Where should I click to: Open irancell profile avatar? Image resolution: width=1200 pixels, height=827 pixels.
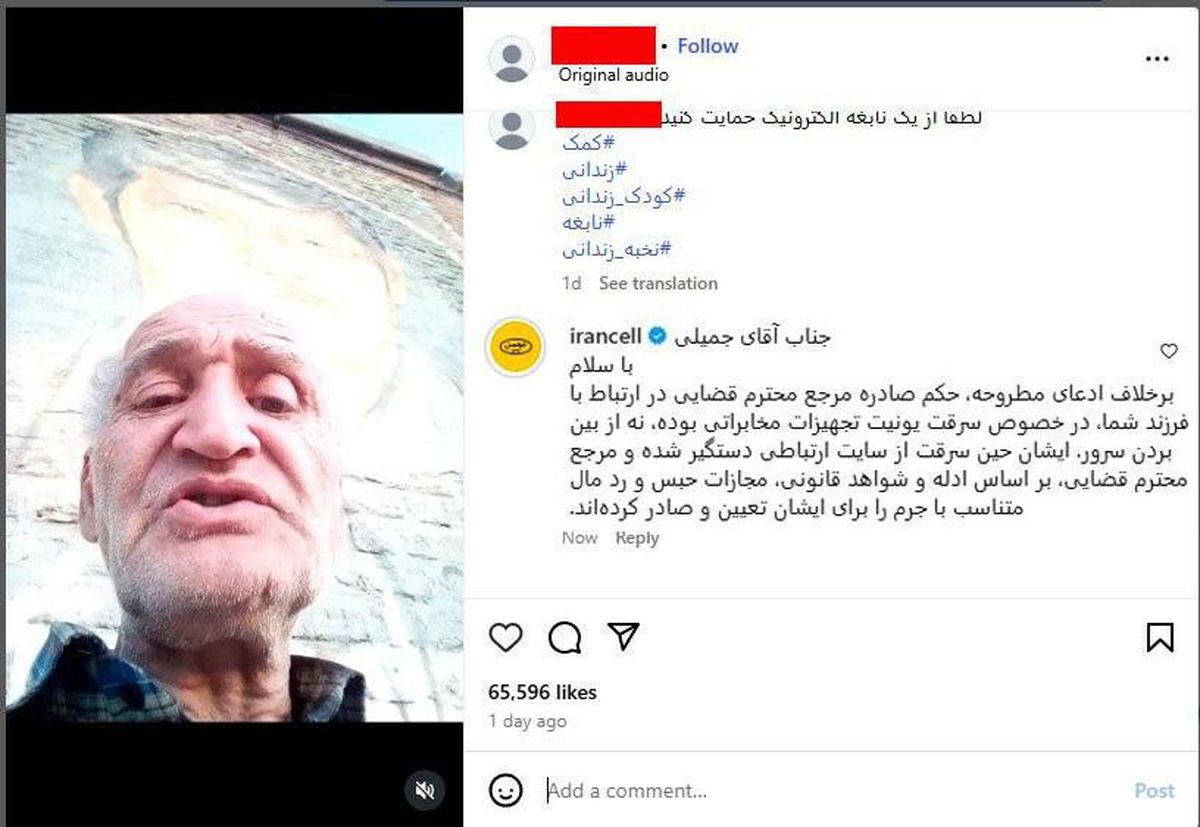click(x=514, y=348)
